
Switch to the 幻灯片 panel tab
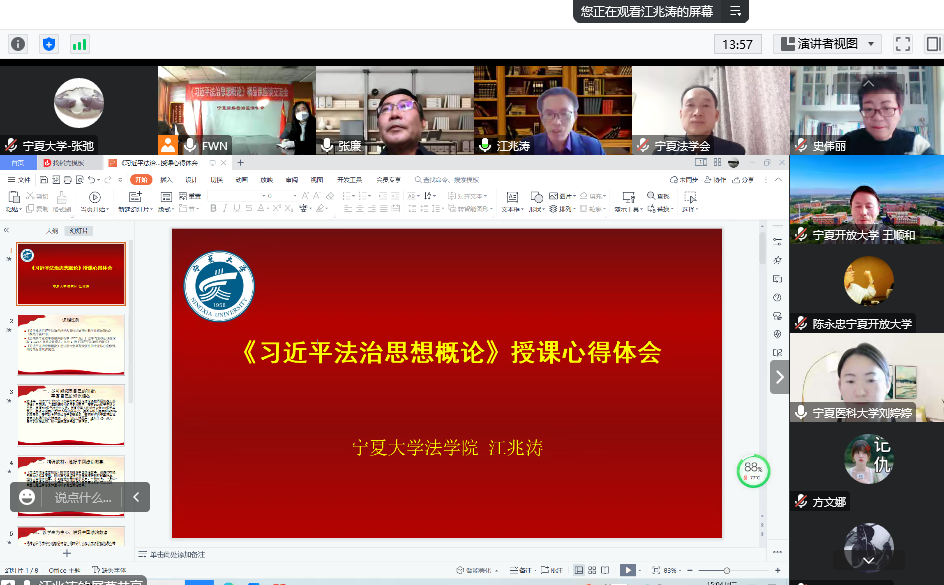tap(77, 230)
